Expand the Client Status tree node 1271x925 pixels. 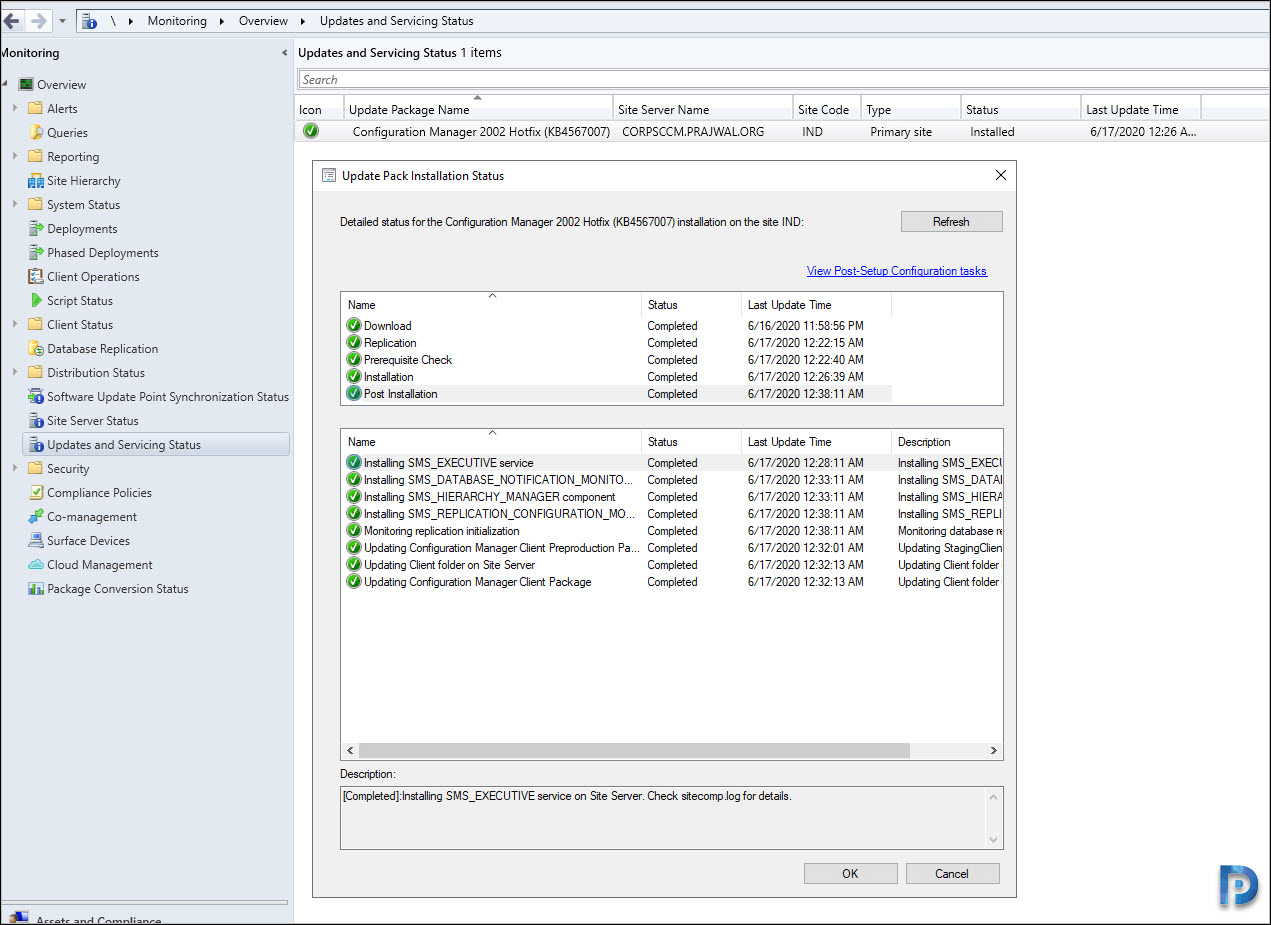tap(15, 325)
